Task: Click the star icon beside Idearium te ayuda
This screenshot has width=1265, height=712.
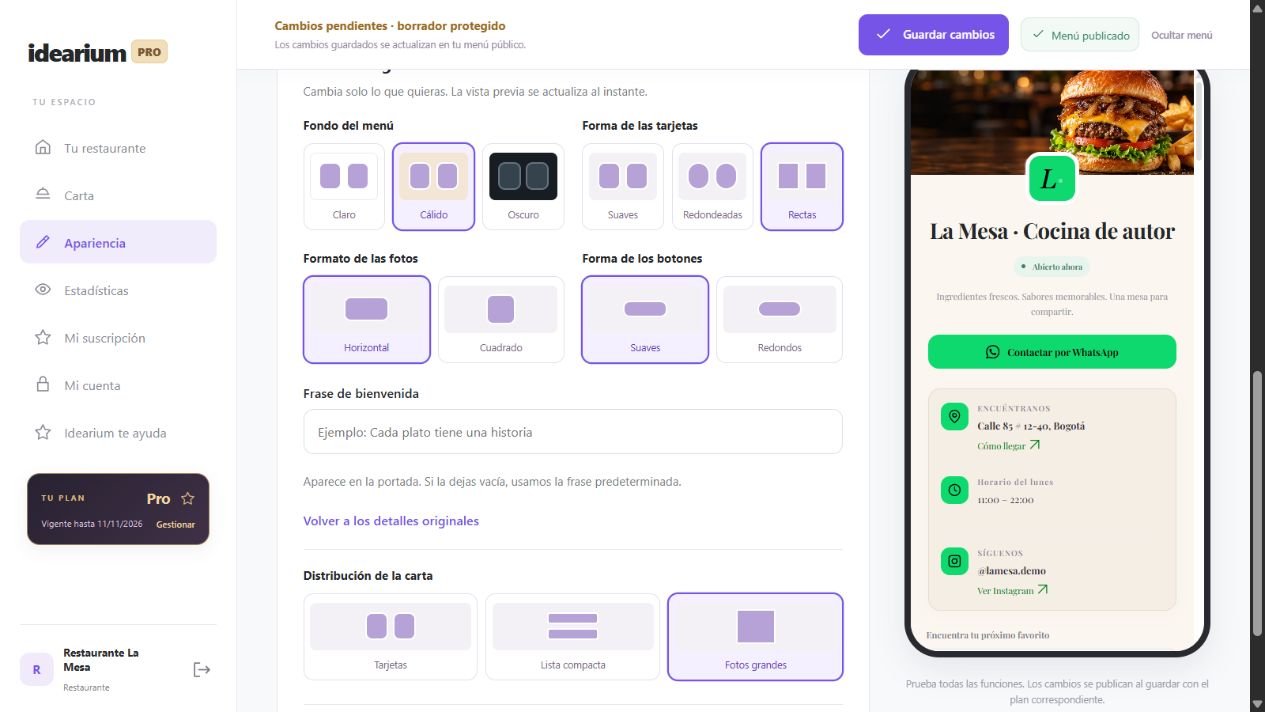Action: pos(43,433)
